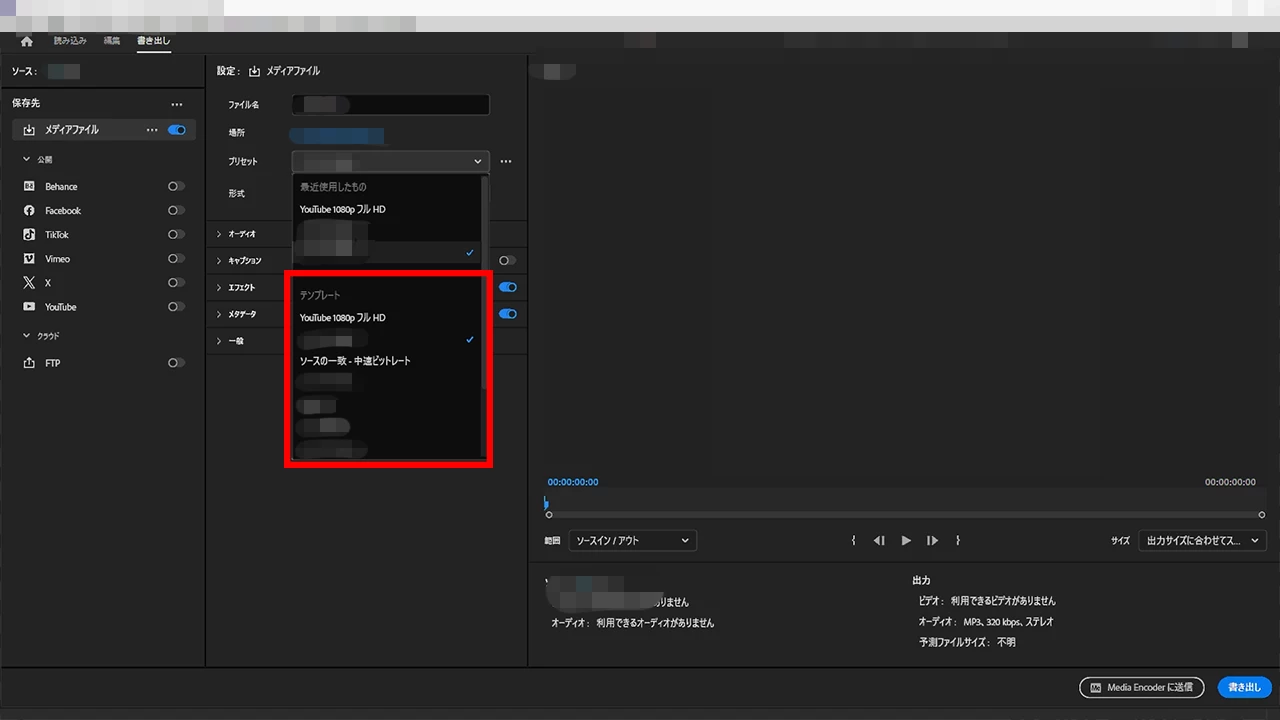
Task: Open the 保存先 more options menu
Action: (177, 104)
